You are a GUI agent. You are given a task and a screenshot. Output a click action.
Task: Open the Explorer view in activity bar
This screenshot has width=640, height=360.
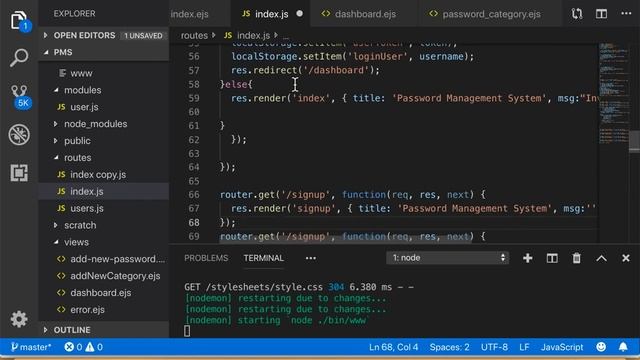coord(19,20)
